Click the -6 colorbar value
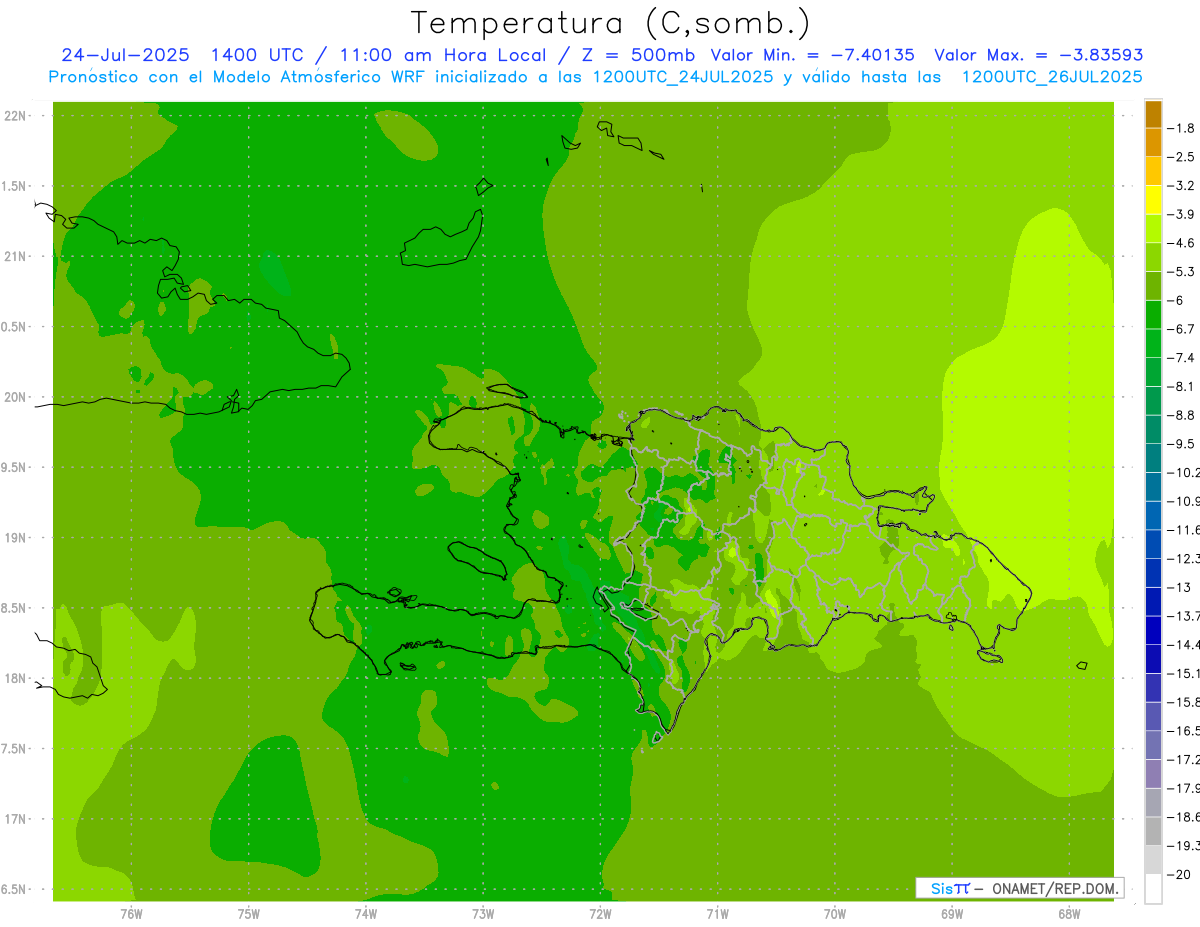Screen dimensions: 1200x927 point(1177,300)
